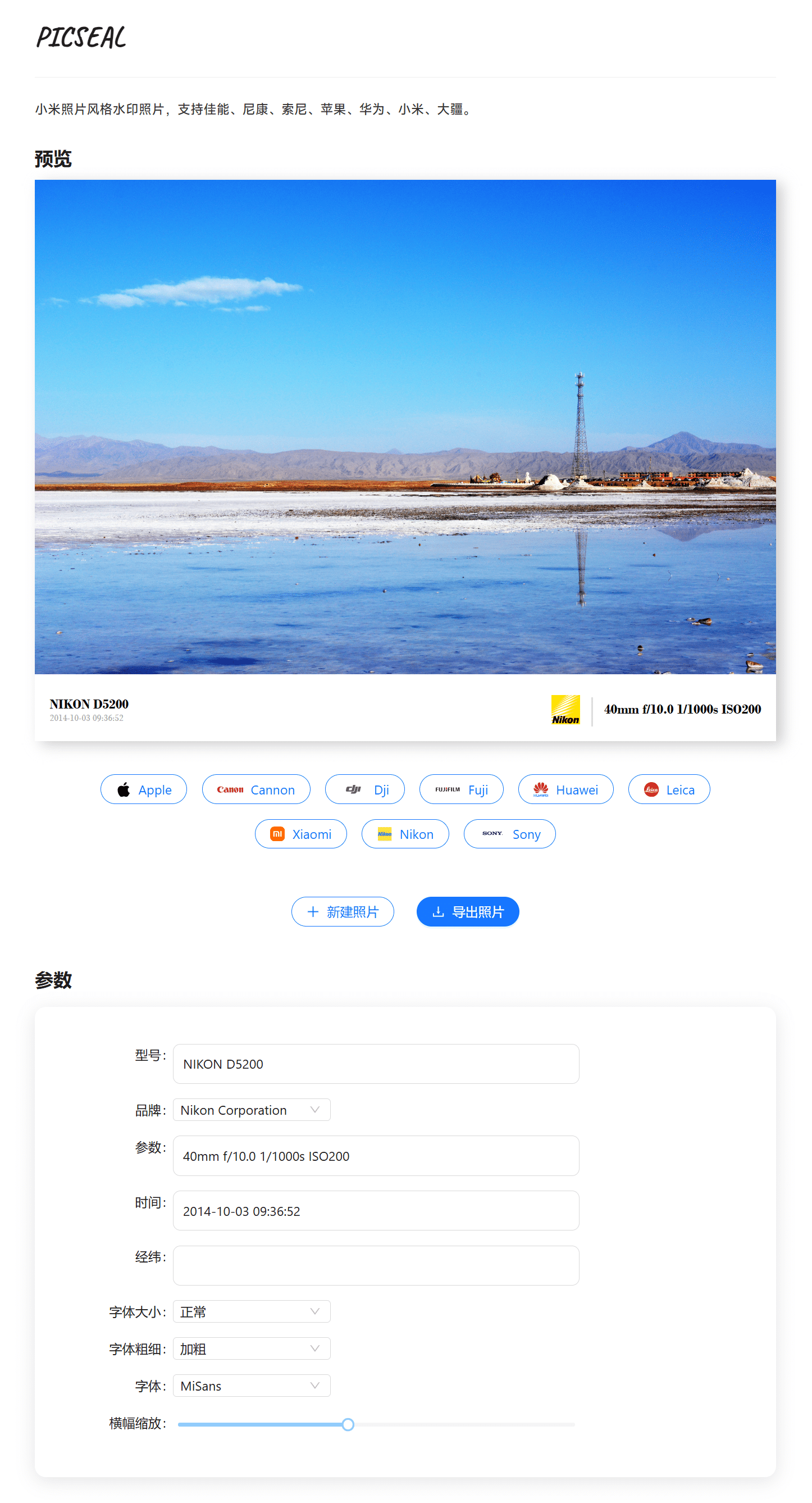This screenshot has height=1503, width=812.
Task: Click the PICSEAL logo at top
Action: click(x=81, y=37)
